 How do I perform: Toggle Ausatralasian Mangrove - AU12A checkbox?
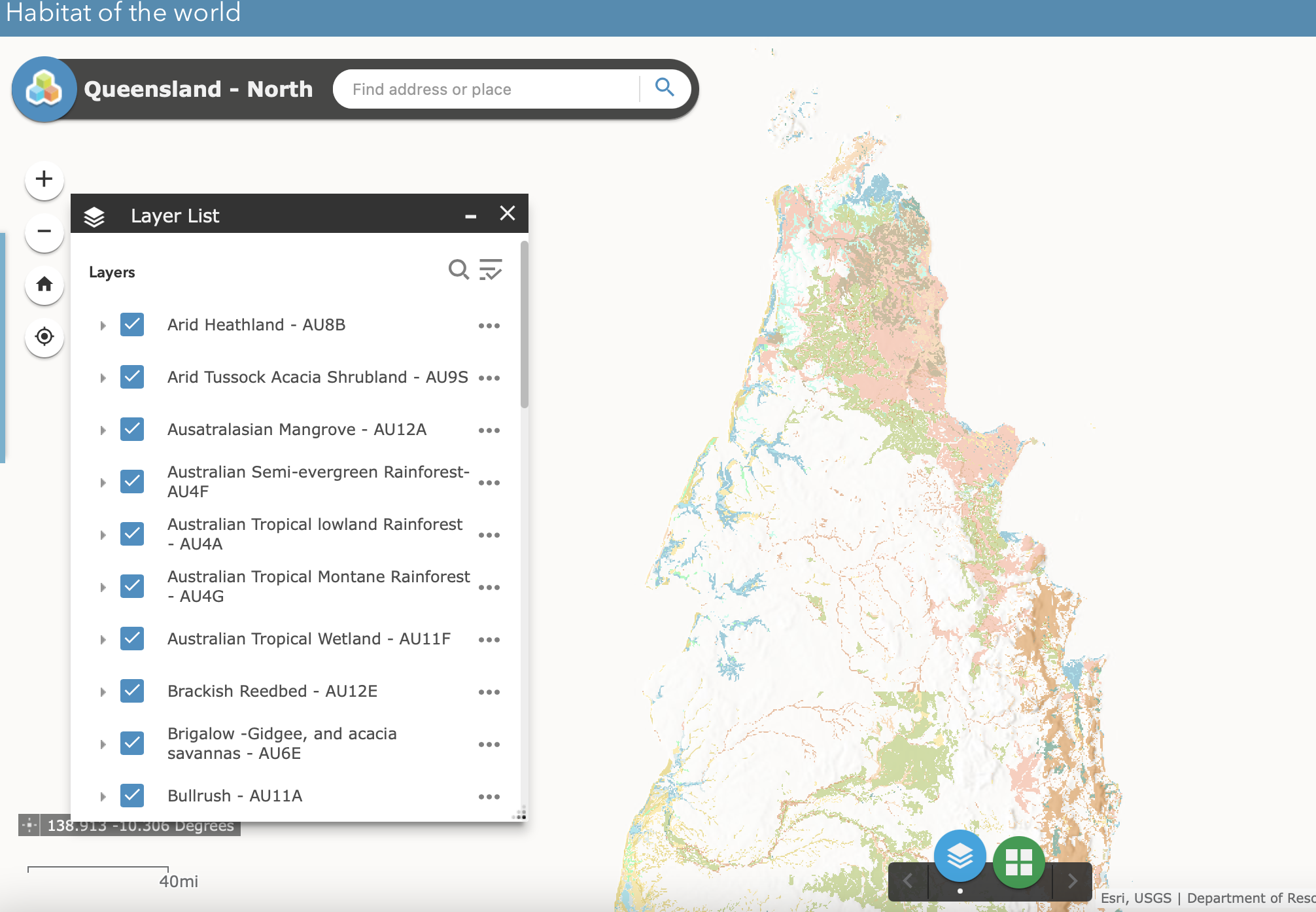[132, 429]
